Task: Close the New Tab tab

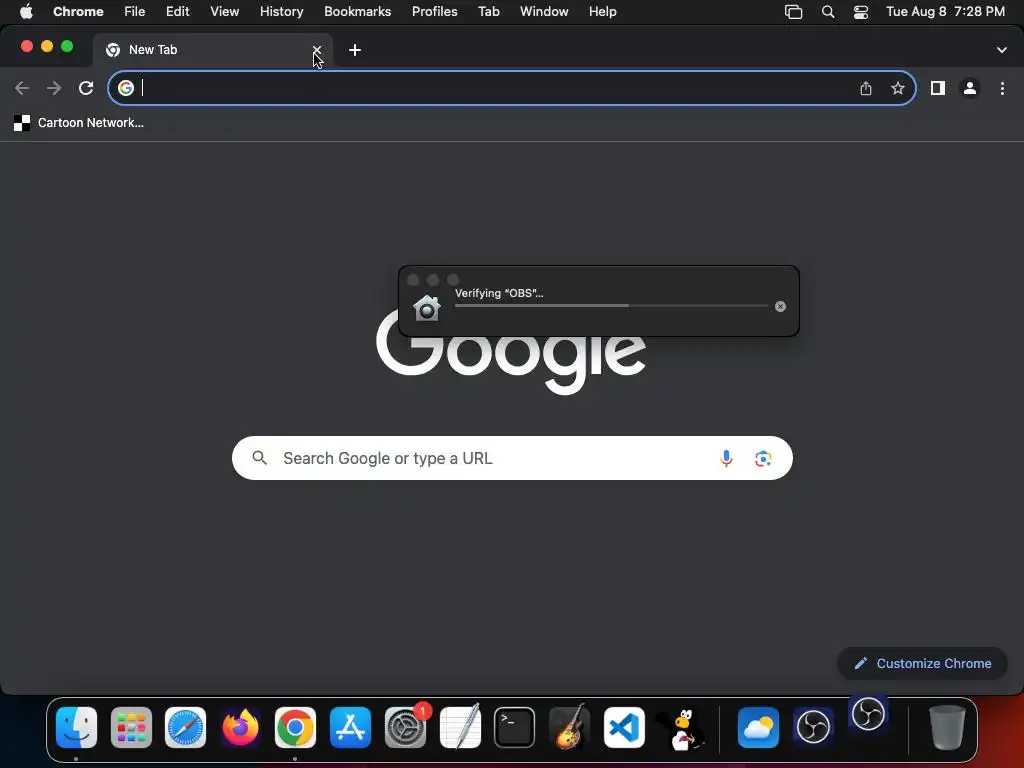Action: pos(317,50)
